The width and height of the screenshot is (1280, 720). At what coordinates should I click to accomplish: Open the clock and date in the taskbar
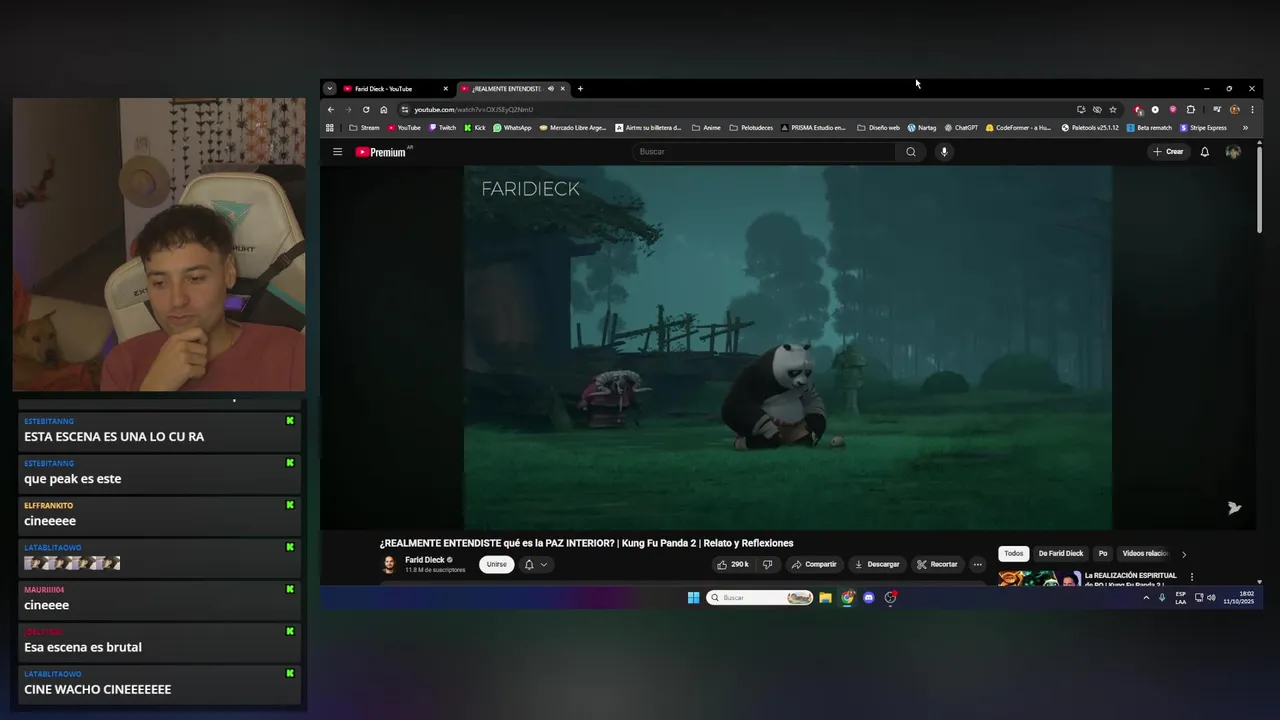pyautogui.click(x=1238, y=598)
